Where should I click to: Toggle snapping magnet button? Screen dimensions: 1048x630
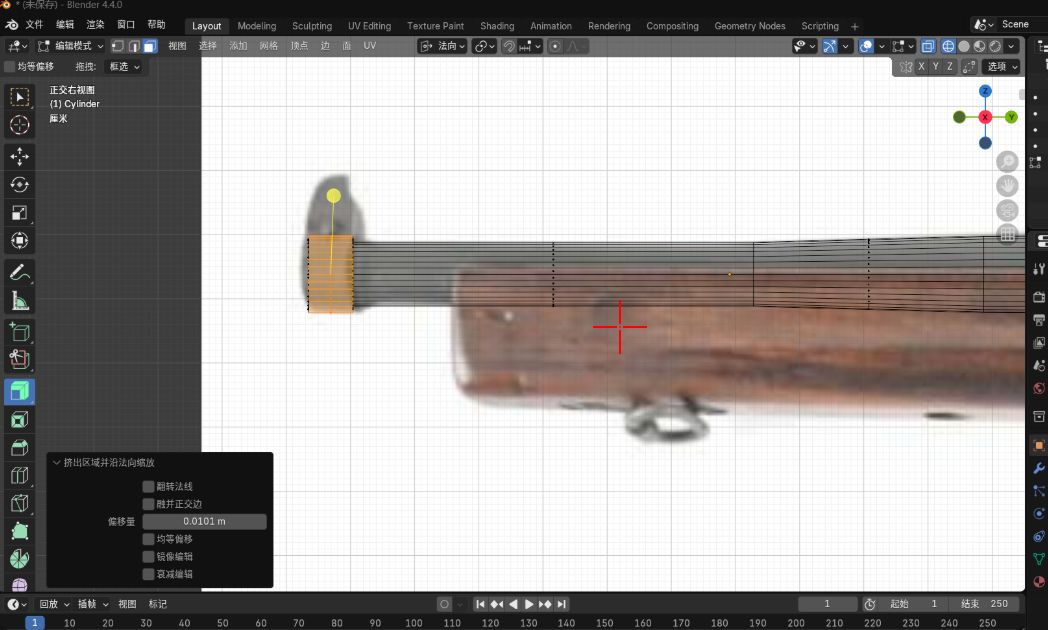(509, 46)
